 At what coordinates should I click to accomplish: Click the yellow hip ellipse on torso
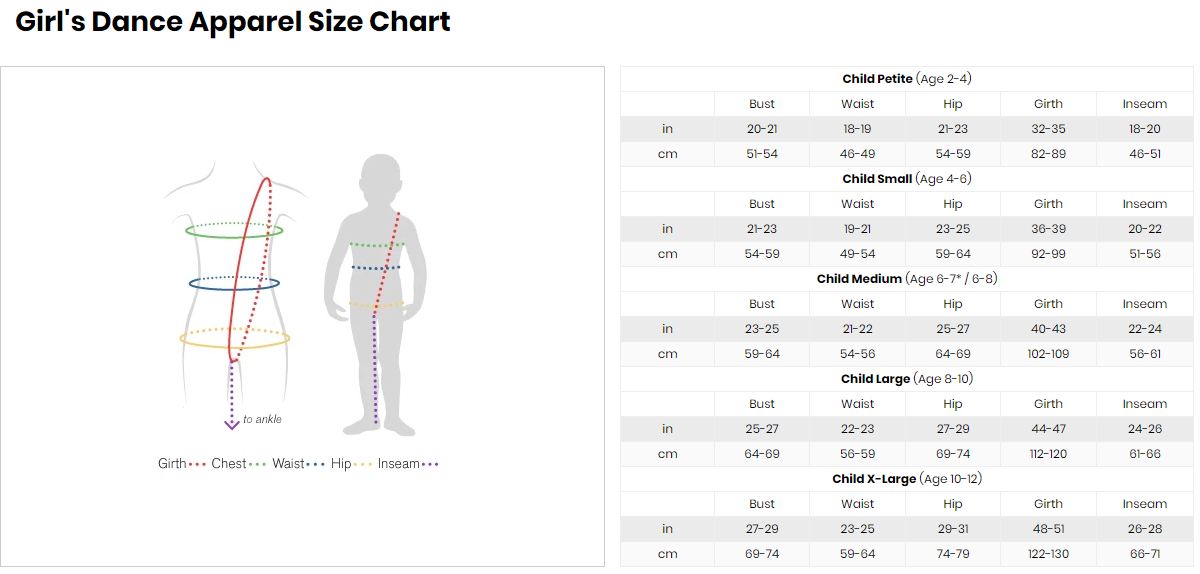[x=235, y=338]
